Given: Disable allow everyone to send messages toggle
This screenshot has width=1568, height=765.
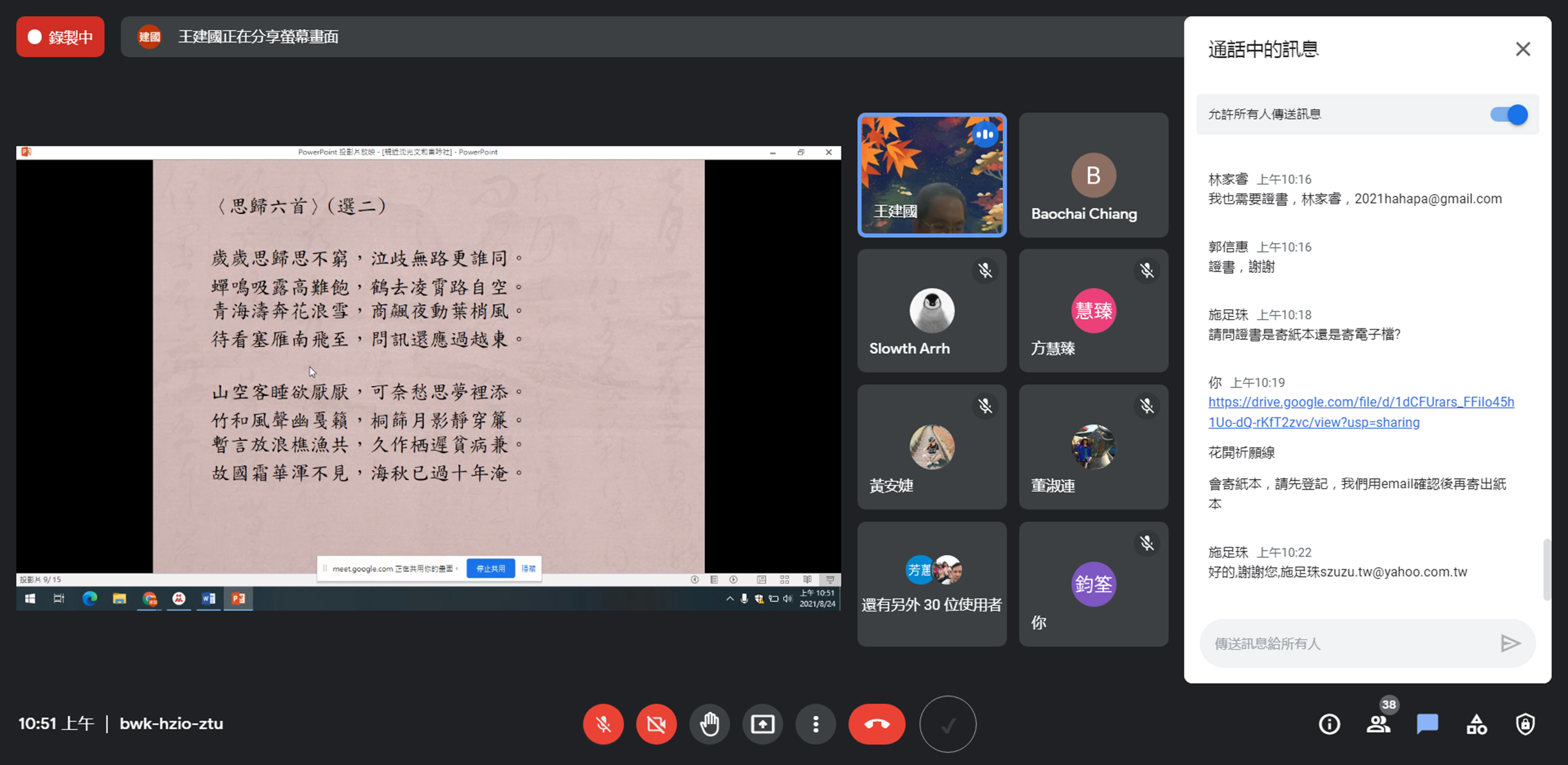Looking at the screenshot, I should pos(1508,114).
